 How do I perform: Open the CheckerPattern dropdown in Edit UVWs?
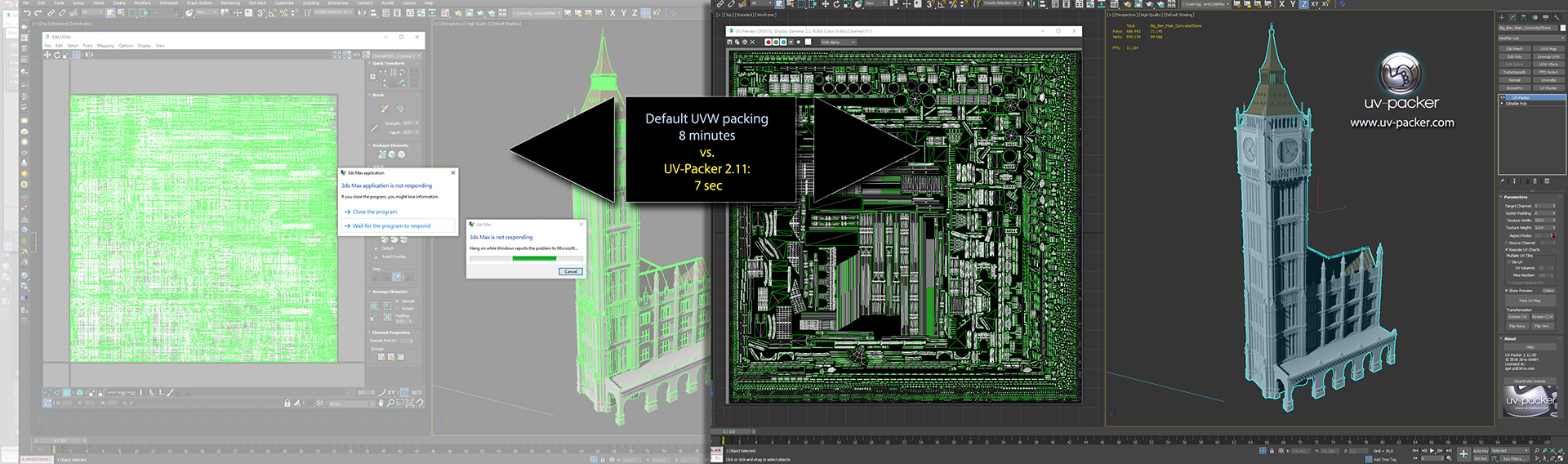coord(396,56)
